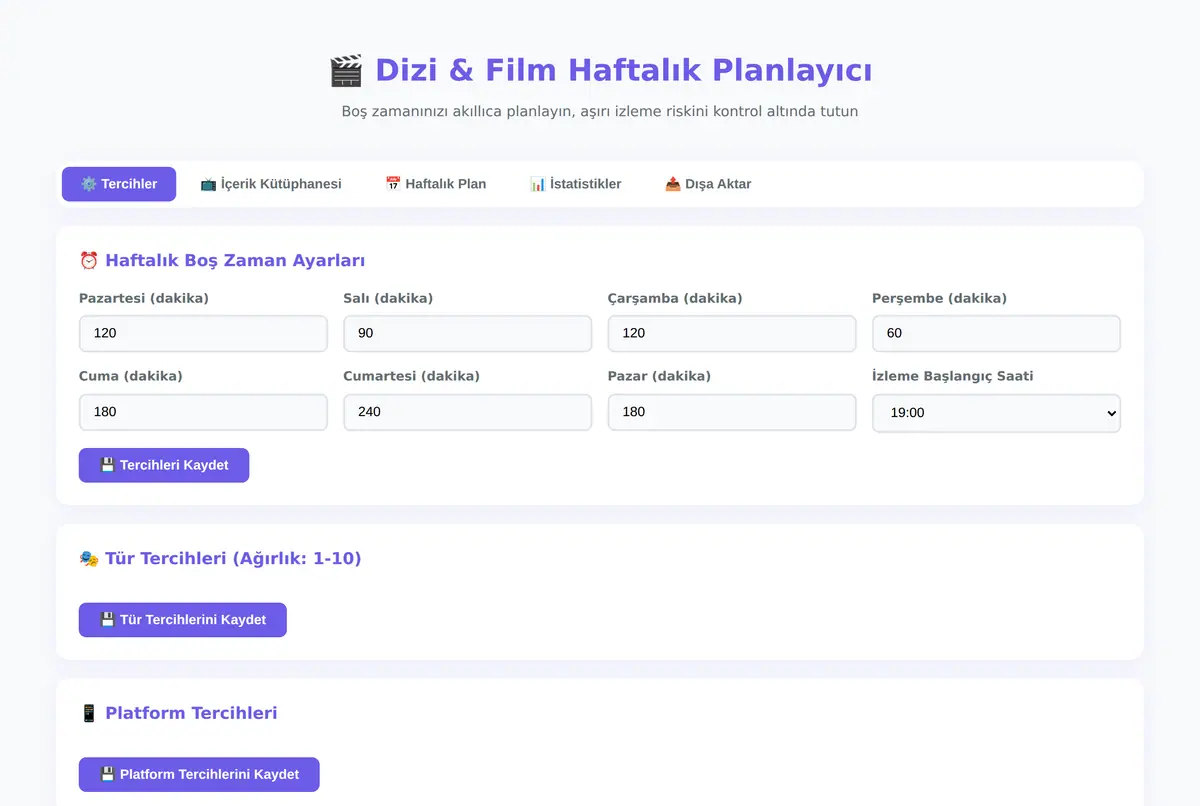Viewport: 1200px width, 806px height.
Task: Open the Tercihler tab
Action: (119, 184)
